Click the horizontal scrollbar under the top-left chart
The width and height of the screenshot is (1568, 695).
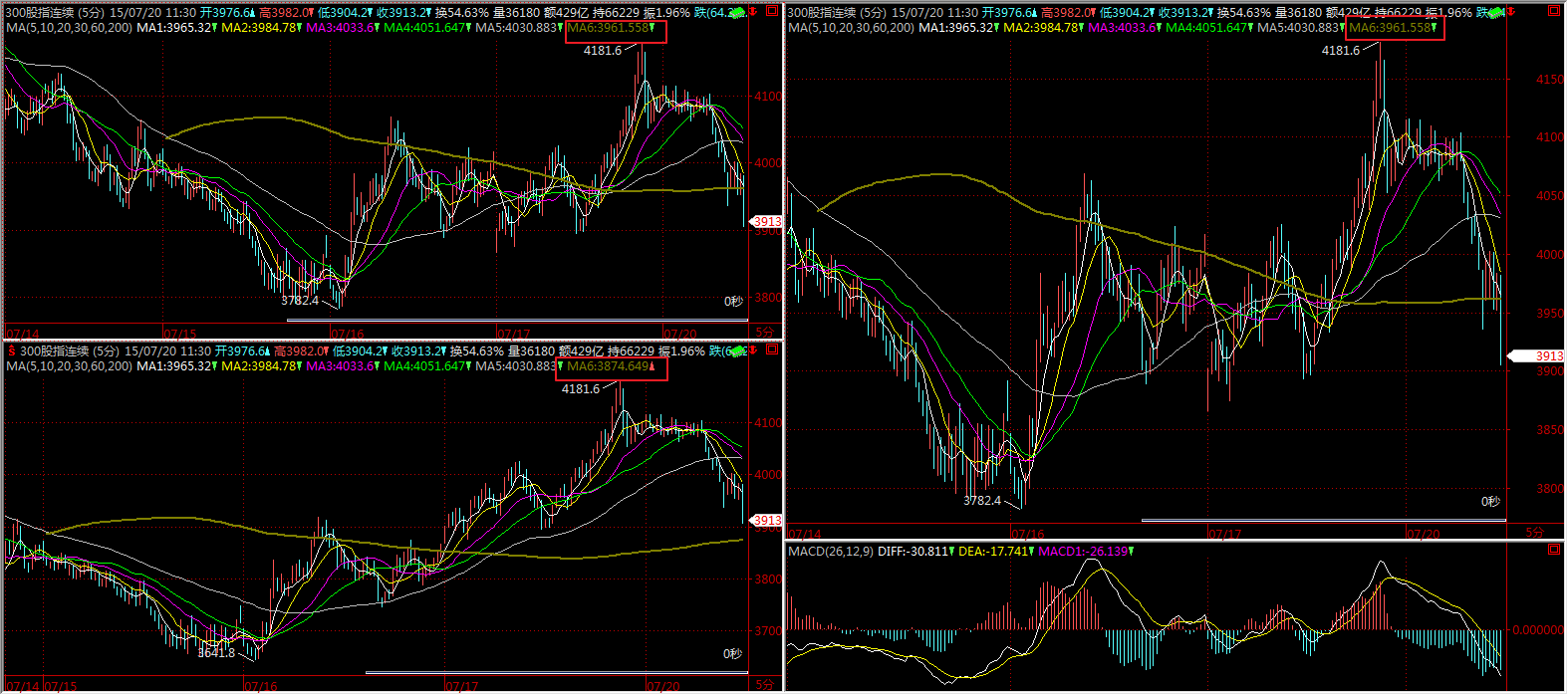point(516,321)
